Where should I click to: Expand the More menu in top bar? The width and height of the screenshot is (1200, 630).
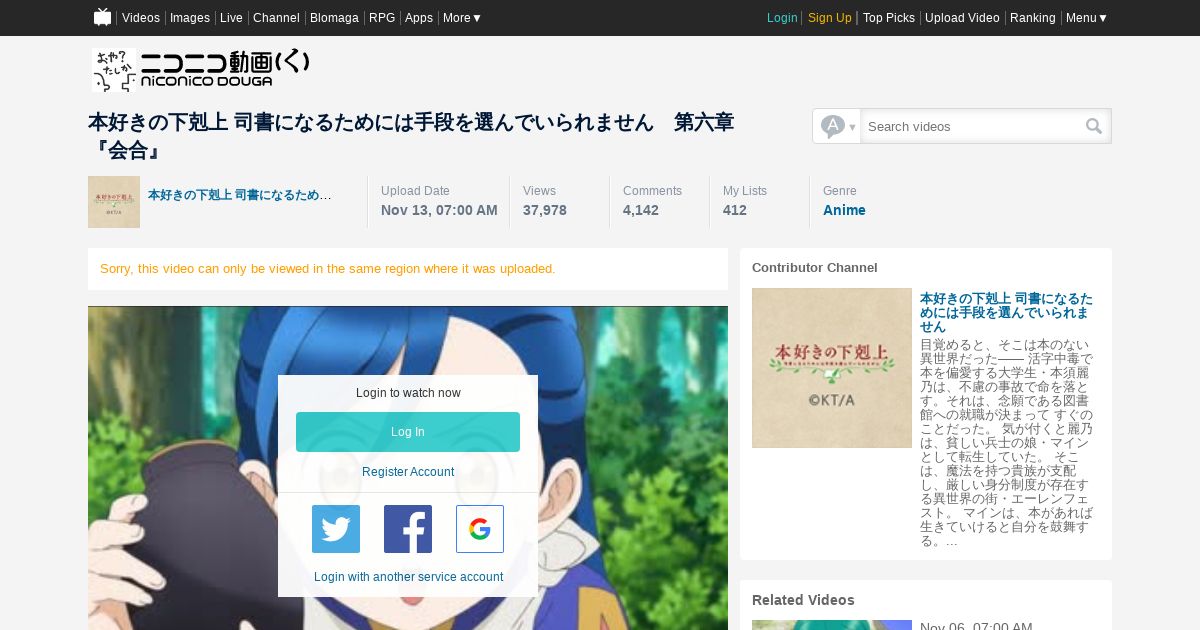[462, 18]
